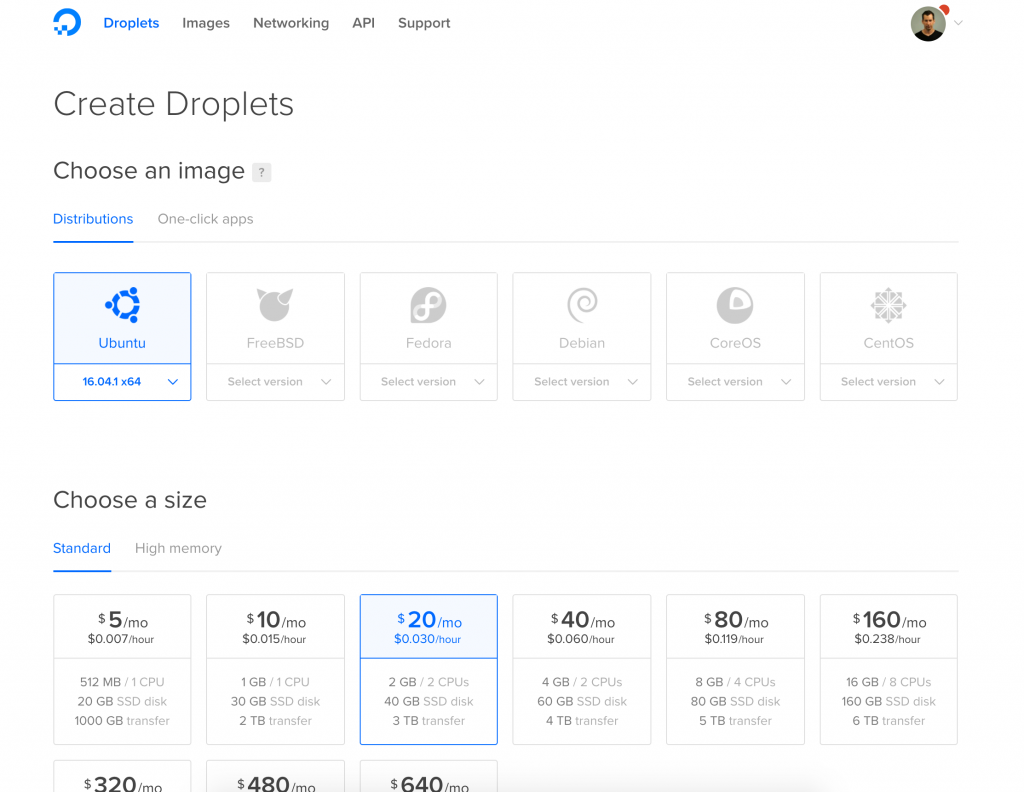Choose the $160/mo droplet size
Viewport: 1024px width, 792px height.
click(x=889, y=669)
